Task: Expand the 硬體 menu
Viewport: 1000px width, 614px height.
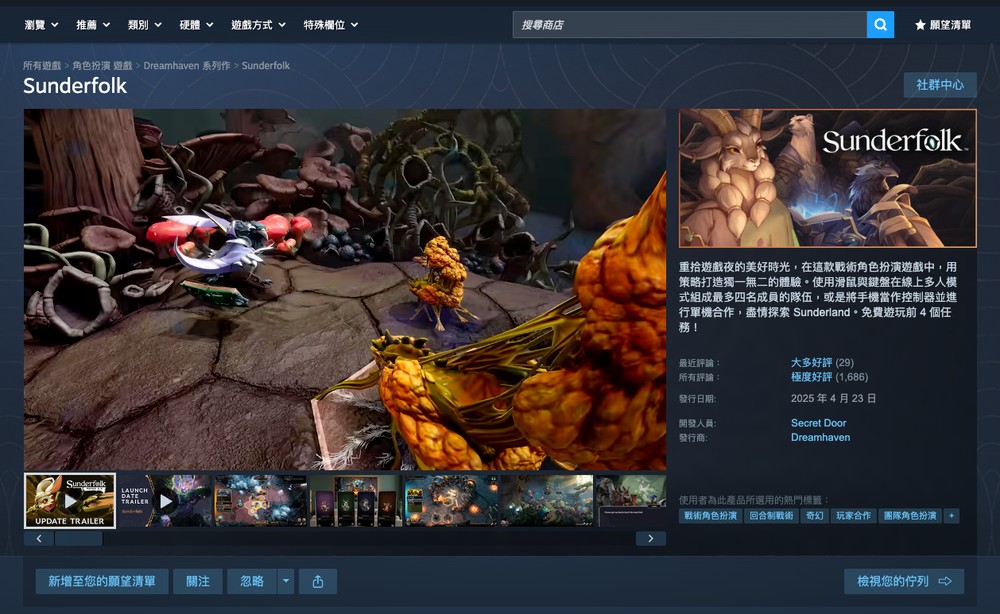Action: click(196, 25)
